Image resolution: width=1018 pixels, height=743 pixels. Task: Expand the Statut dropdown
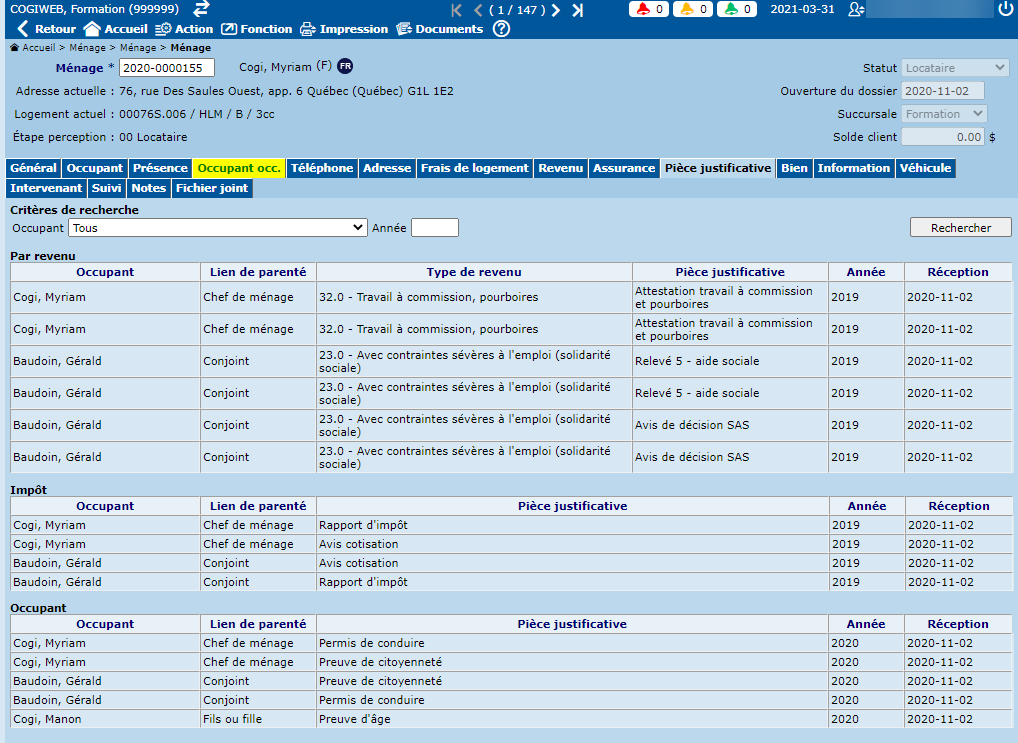(x=955, y=68)
